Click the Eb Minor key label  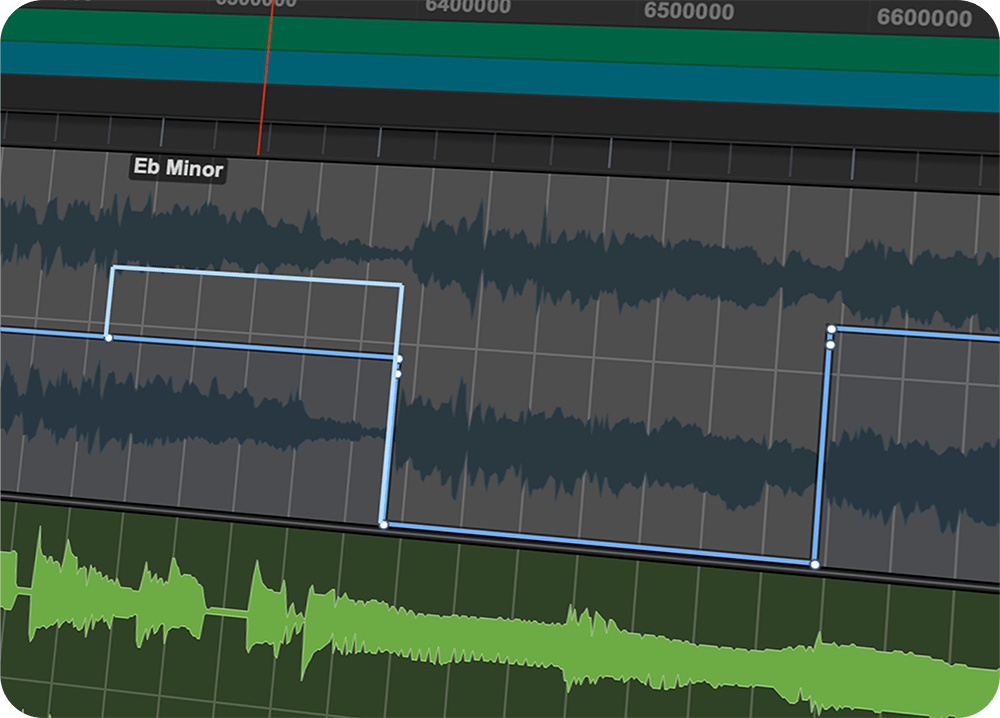pyautogui.click(x=176, y=170)
